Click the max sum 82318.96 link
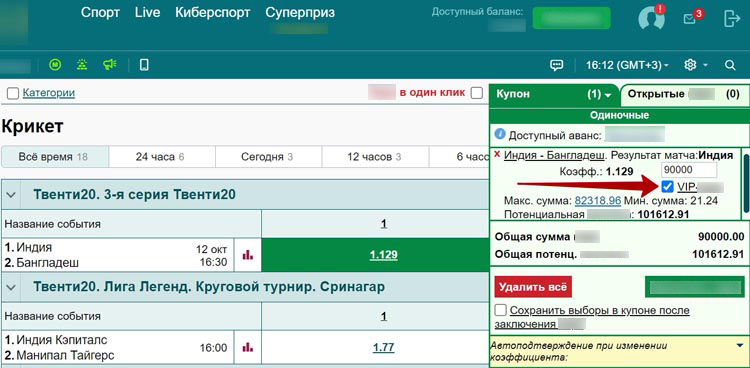The height and width of the screenshot is (368, 750). (x=597, y=201)
